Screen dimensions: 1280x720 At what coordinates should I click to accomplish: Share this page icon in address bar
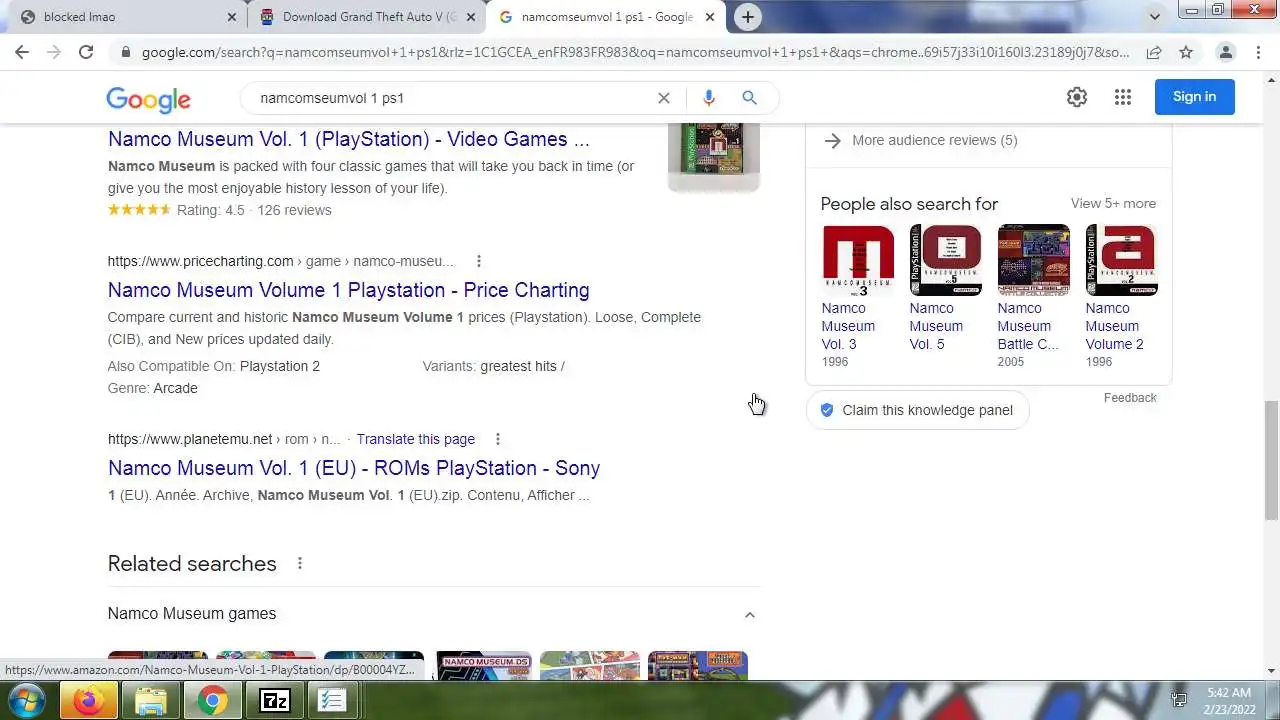[x=1153, y=52]
